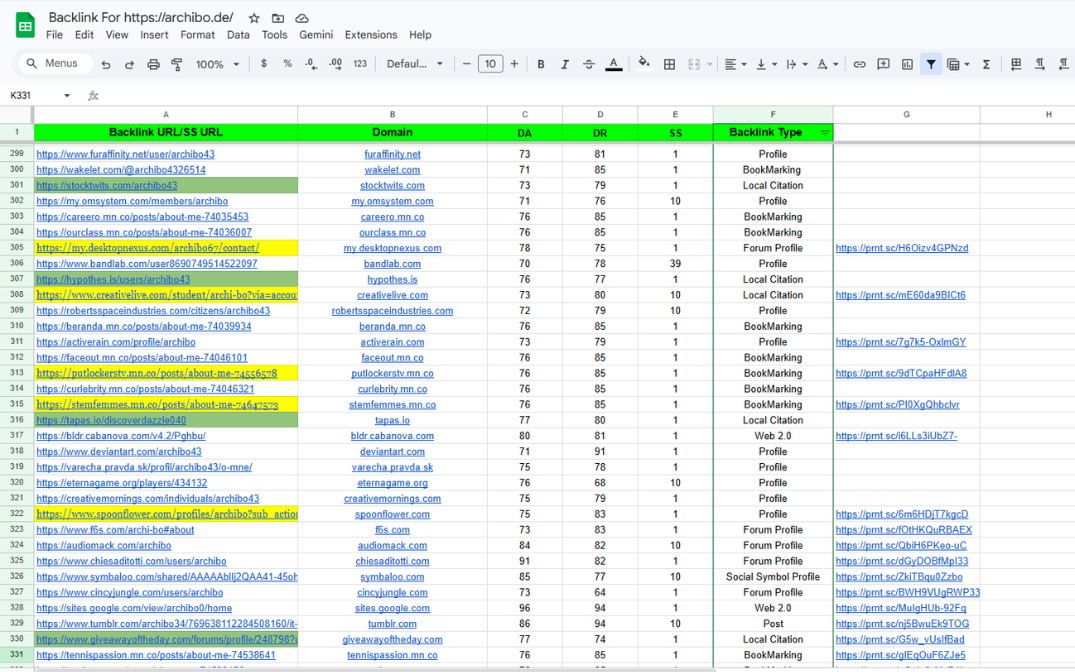Viewport: 1075px width, 672px height.
Task: Star this spreadsheet document
Action: click(254, 18)
